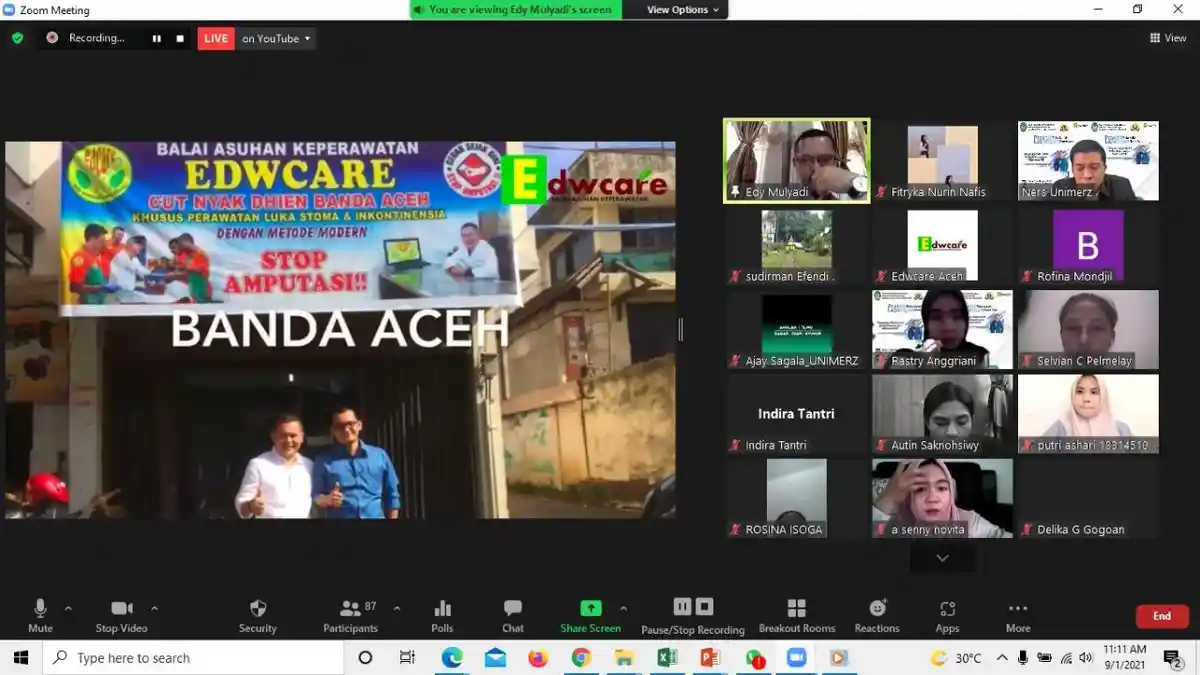The image size is (1200, 675).
Task: End the meeting
Action: coord(1161,616)
